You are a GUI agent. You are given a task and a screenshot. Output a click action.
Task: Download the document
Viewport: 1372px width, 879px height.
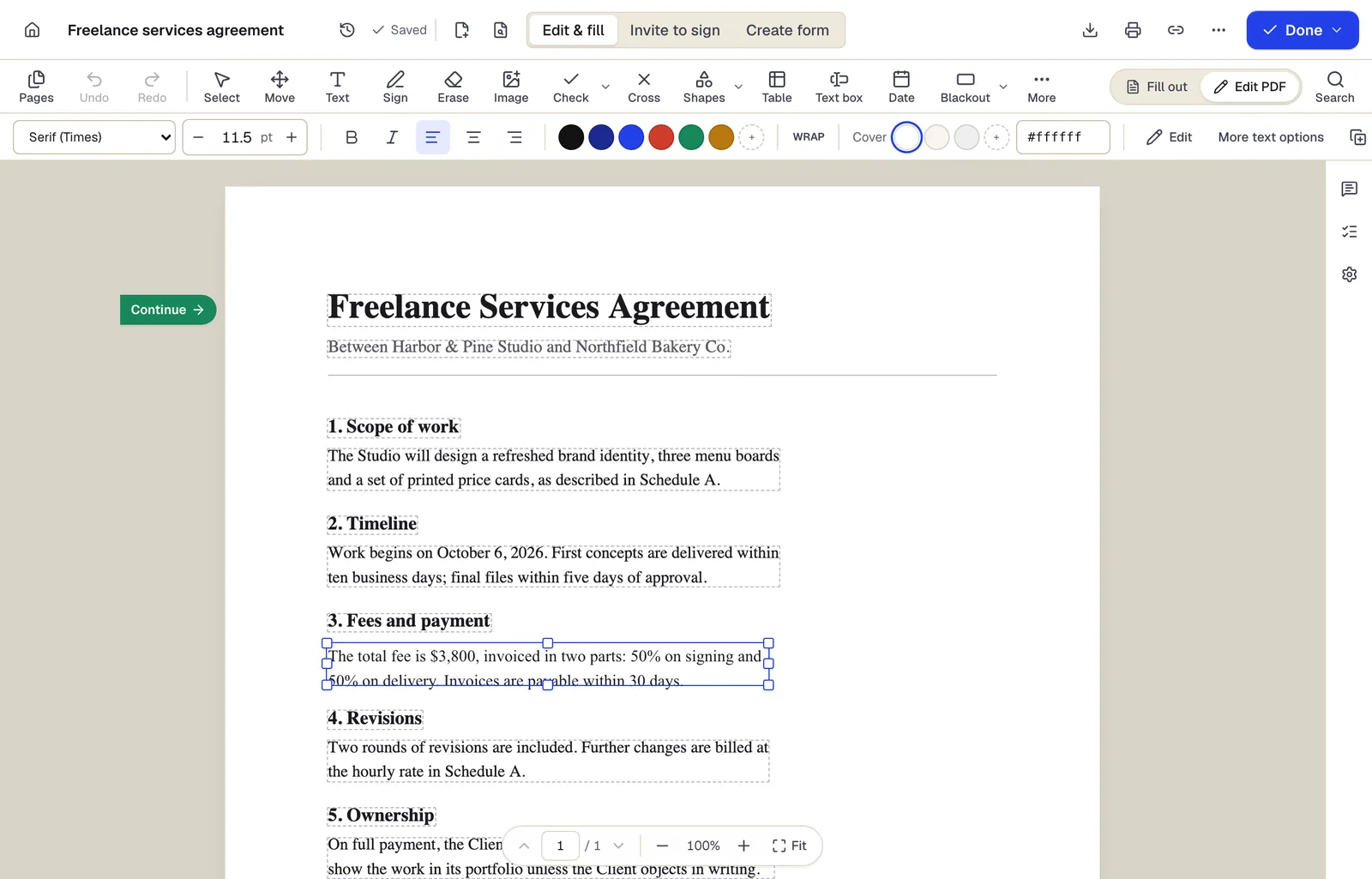point(1090,30)
